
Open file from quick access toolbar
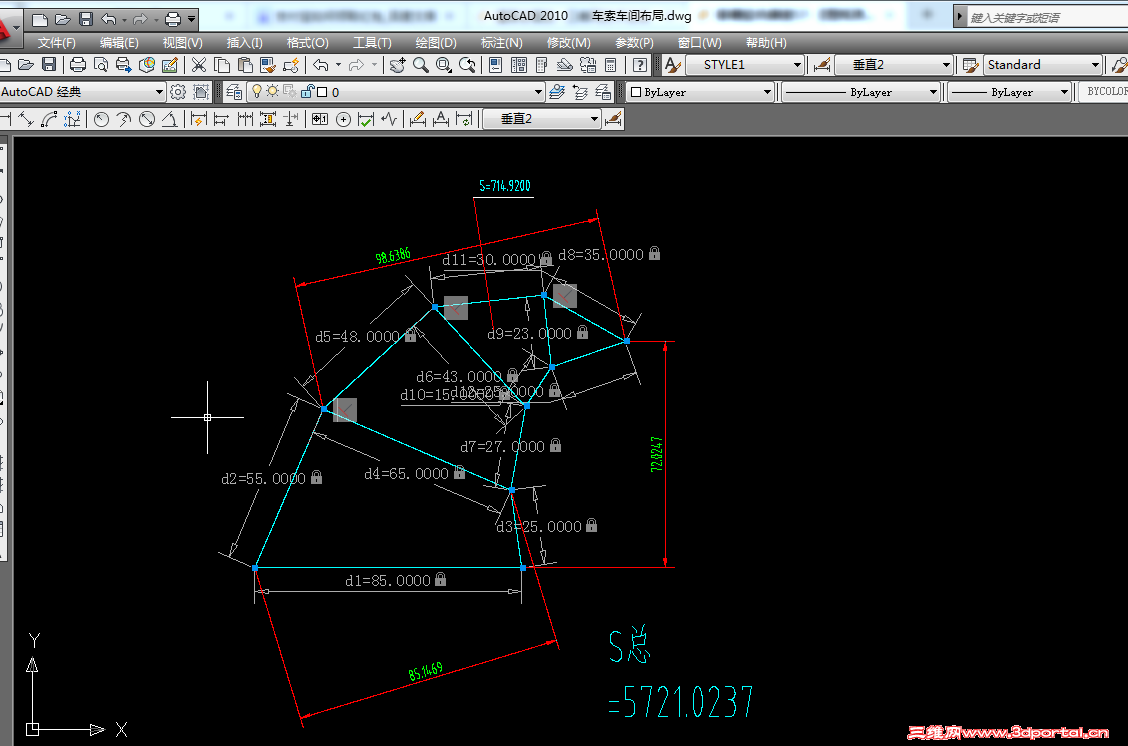click(63, 19)
